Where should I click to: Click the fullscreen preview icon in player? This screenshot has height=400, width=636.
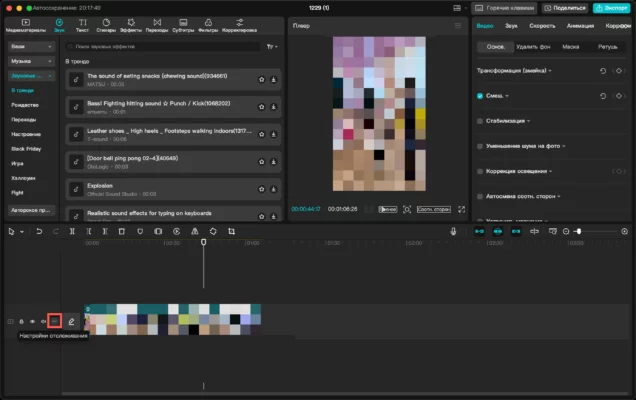click(462, 209)
